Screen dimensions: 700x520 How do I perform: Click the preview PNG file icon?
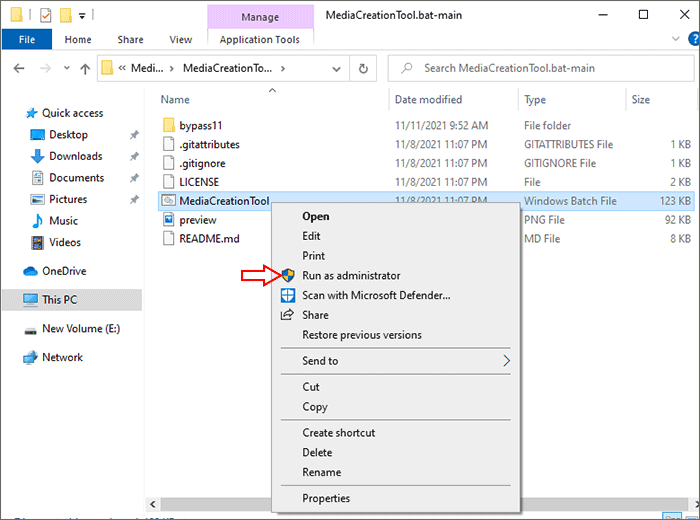(x=169, y=220)
